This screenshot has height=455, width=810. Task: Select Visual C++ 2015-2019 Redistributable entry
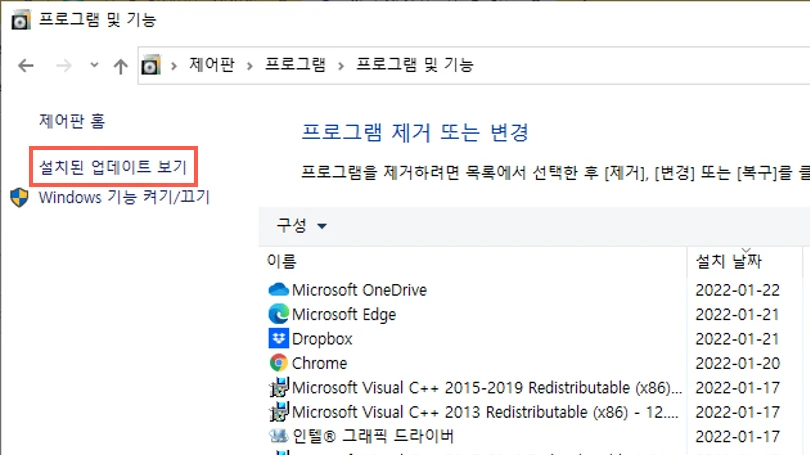pos(487,388)
